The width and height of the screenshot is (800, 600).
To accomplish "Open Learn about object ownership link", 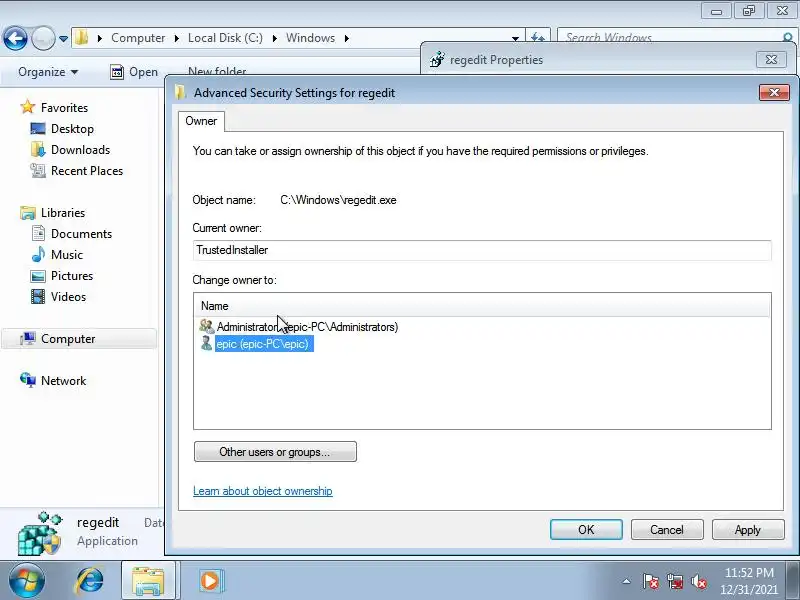I will tap(263, 491).
